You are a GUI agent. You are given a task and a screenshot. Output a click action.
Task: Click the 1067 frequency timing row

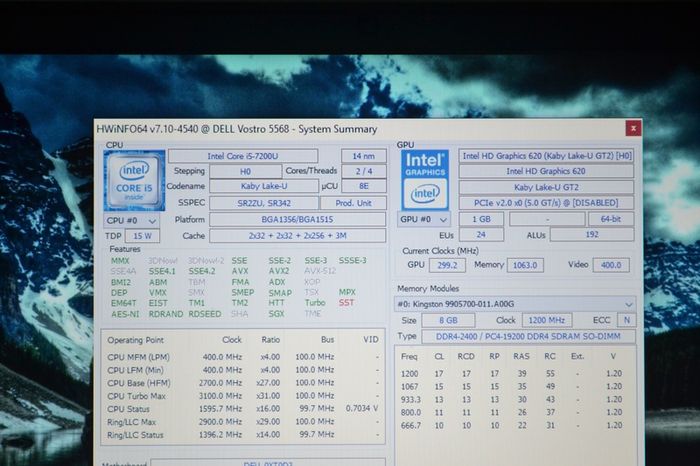tap(512, 387)
